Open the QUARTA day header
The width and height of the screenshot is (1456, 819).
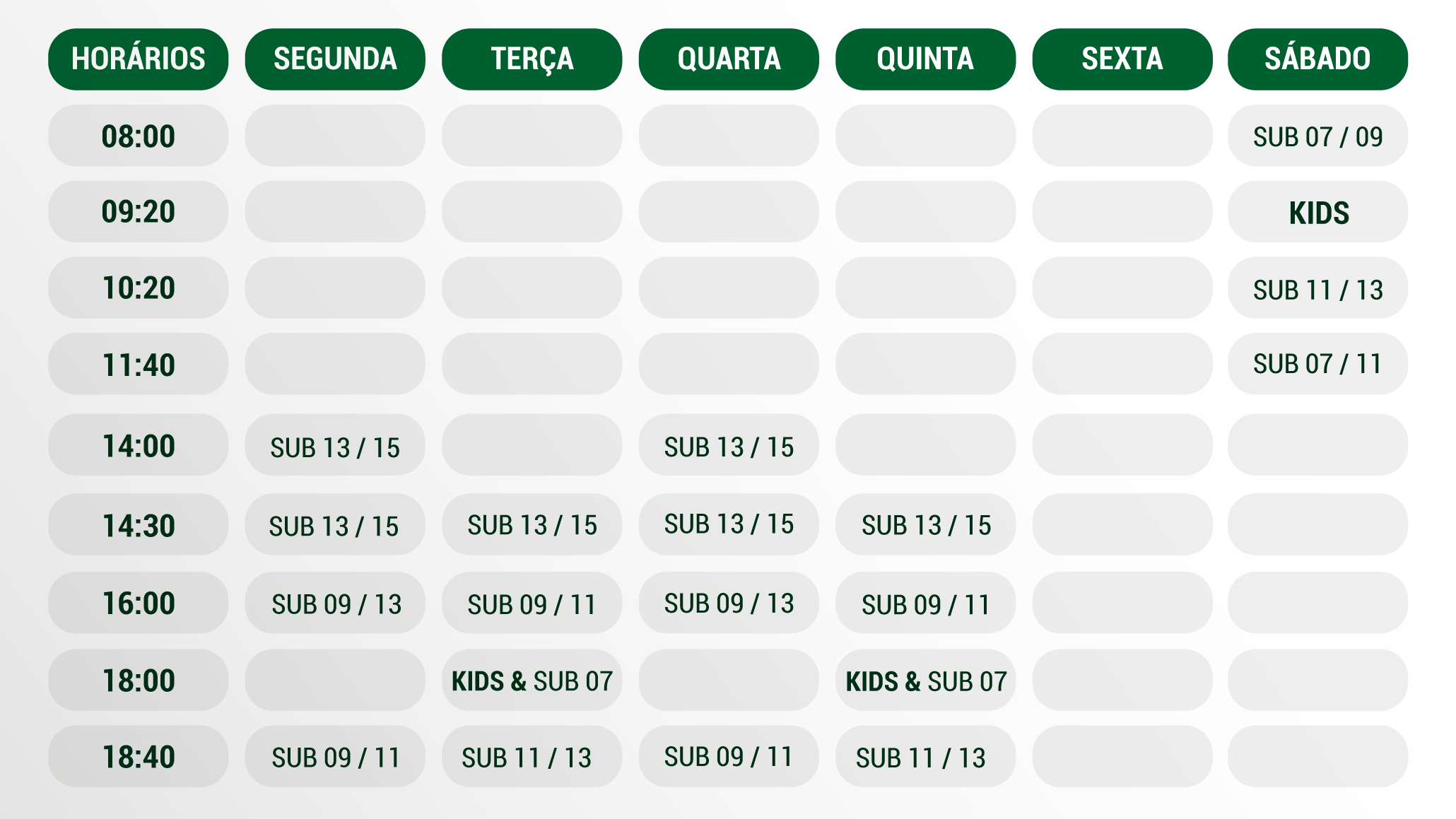[729, 59]
